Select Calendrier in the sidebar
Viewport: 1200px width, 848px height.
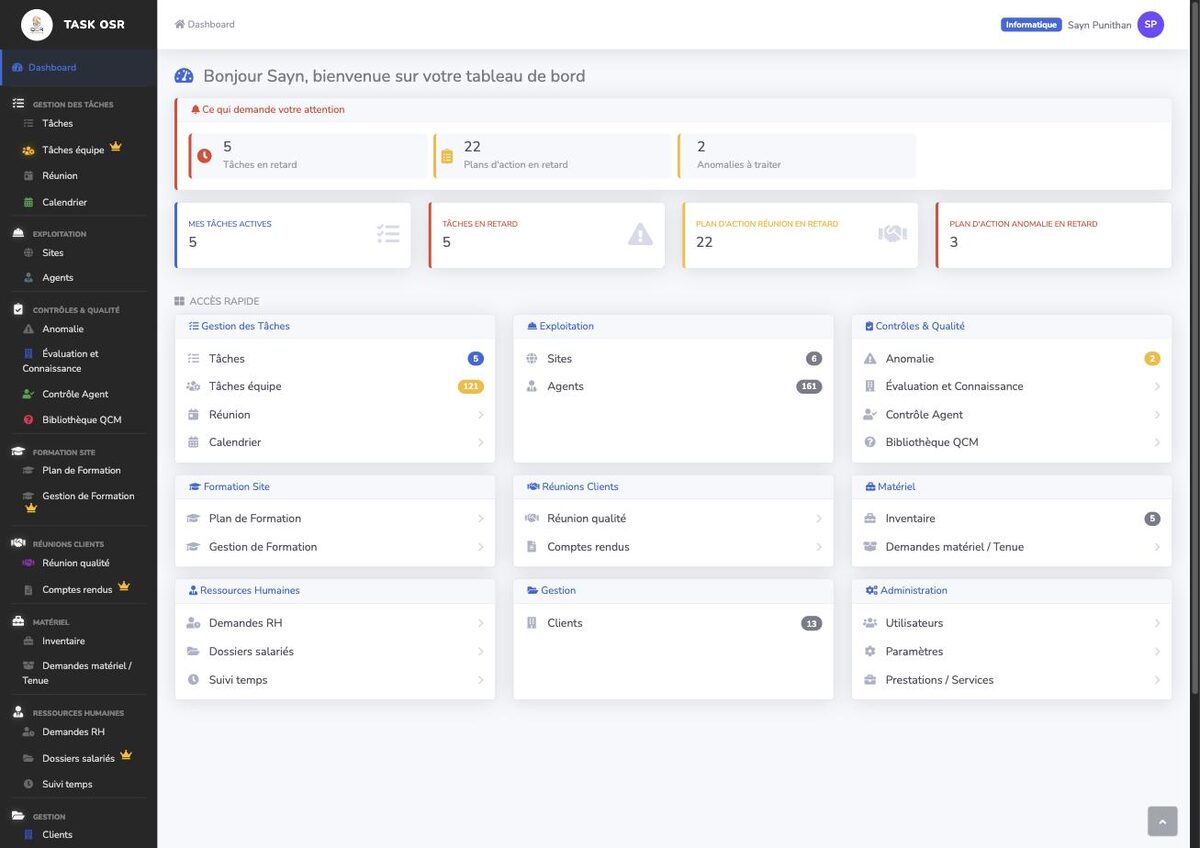tap(64, 202)
